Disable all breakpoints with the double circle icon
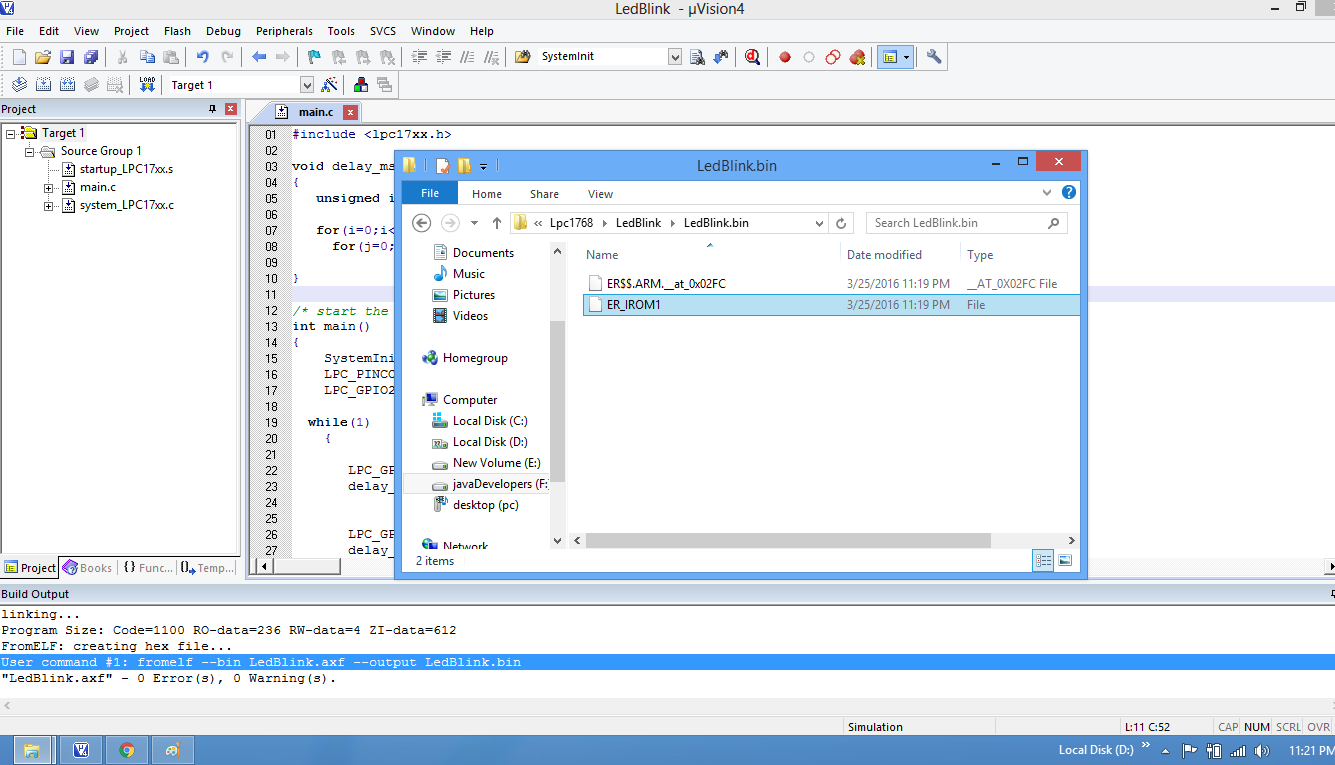Image resolution: width=1335 pixels, height=765 pixels. click(x=833, y=57)
